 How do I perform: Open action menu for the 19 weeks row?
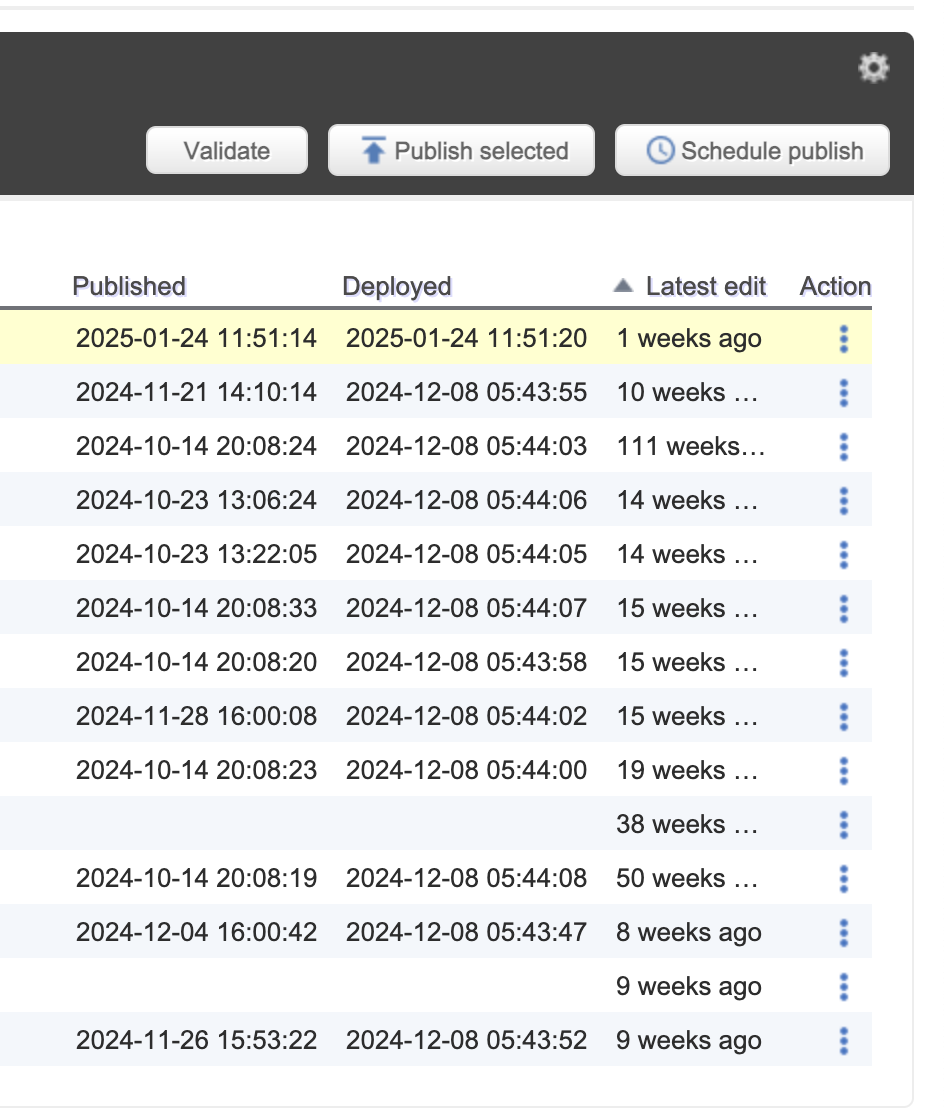pyautogui.click(x=843, y=770)
